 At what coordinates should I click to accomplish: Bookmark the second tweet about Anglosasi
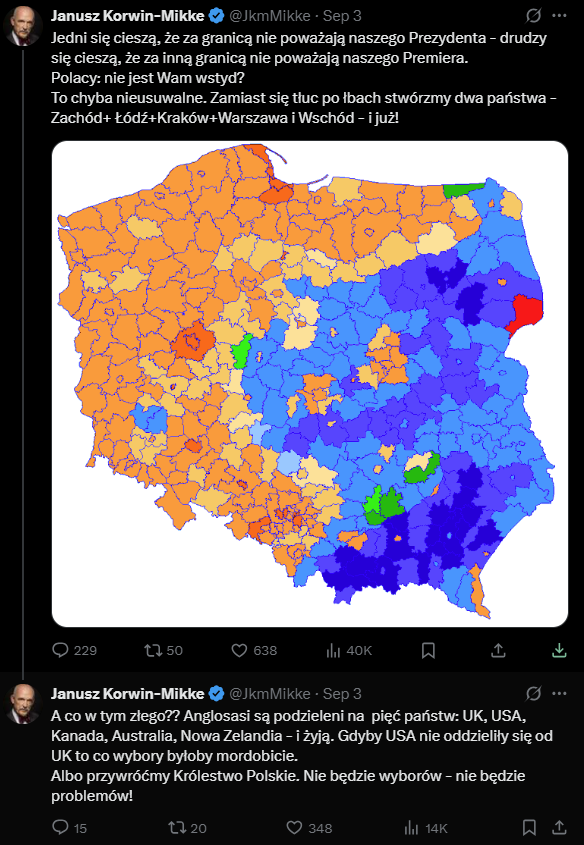click(530, 828)
